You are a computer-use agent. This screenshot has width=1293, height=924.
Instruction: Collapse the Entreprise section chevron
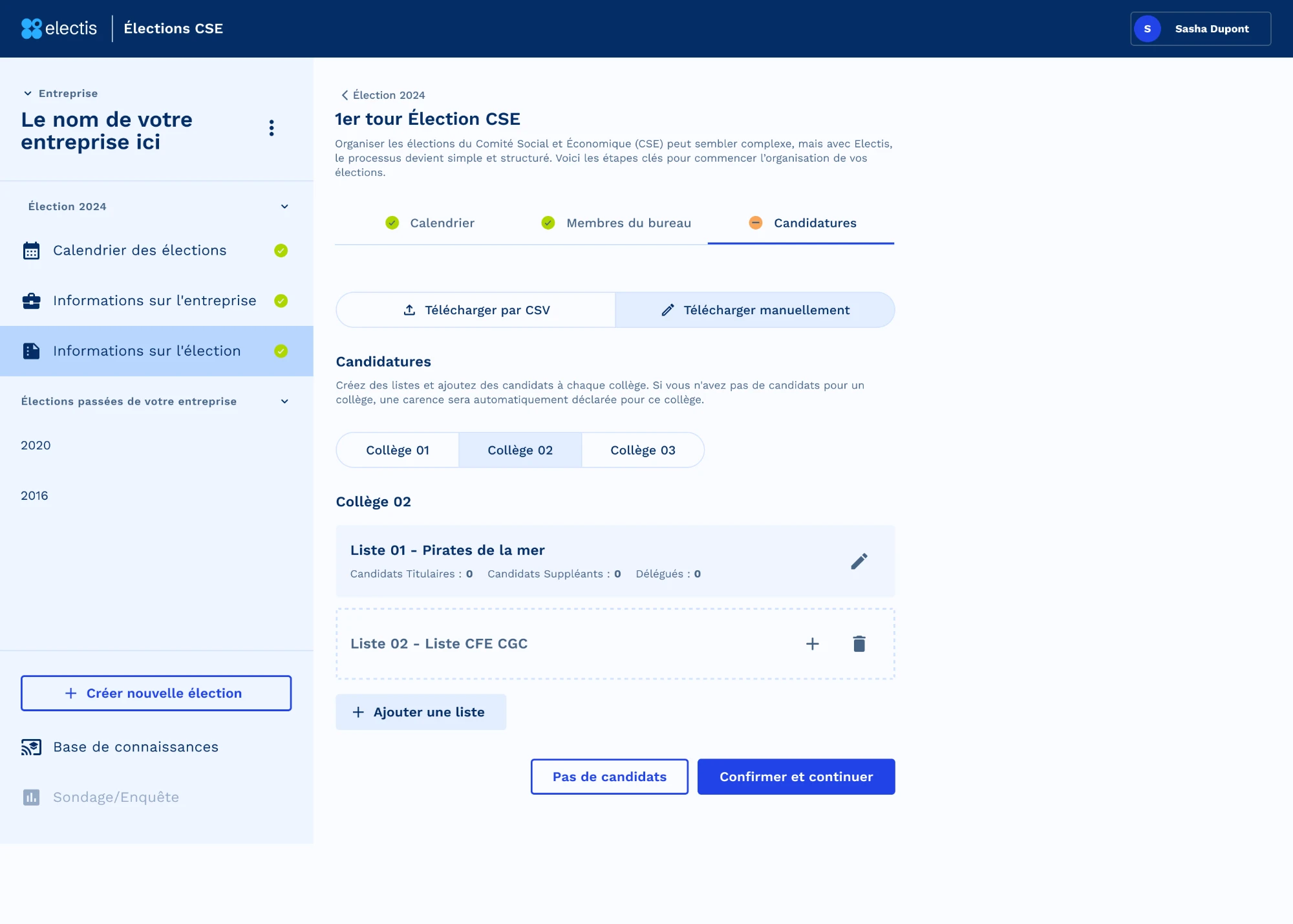[x=28, y=94]
